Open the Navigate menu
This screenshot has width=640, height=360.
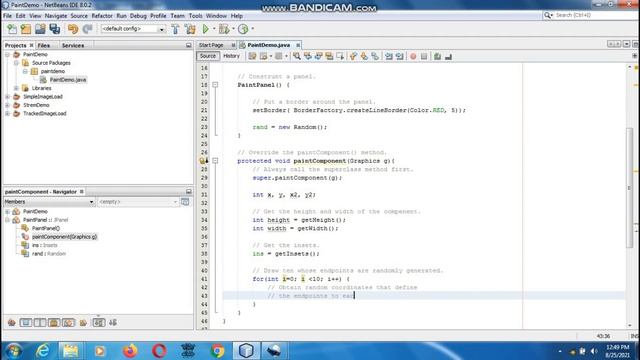pos(56,16)
